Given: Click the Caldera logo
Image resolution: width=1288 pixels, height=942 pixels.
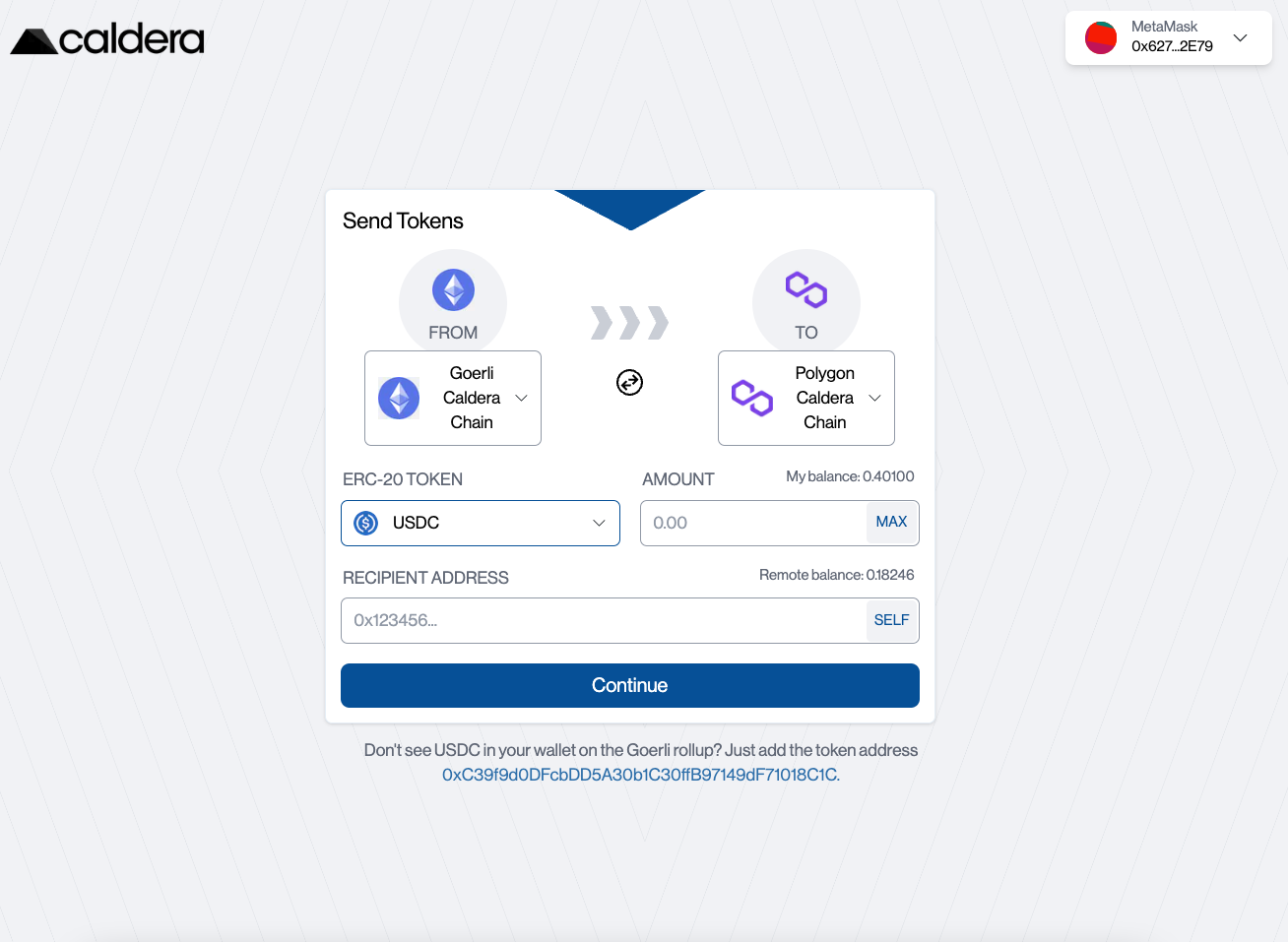Looking at the screenshot, I should pyautogui.click(x=107, y=39).
